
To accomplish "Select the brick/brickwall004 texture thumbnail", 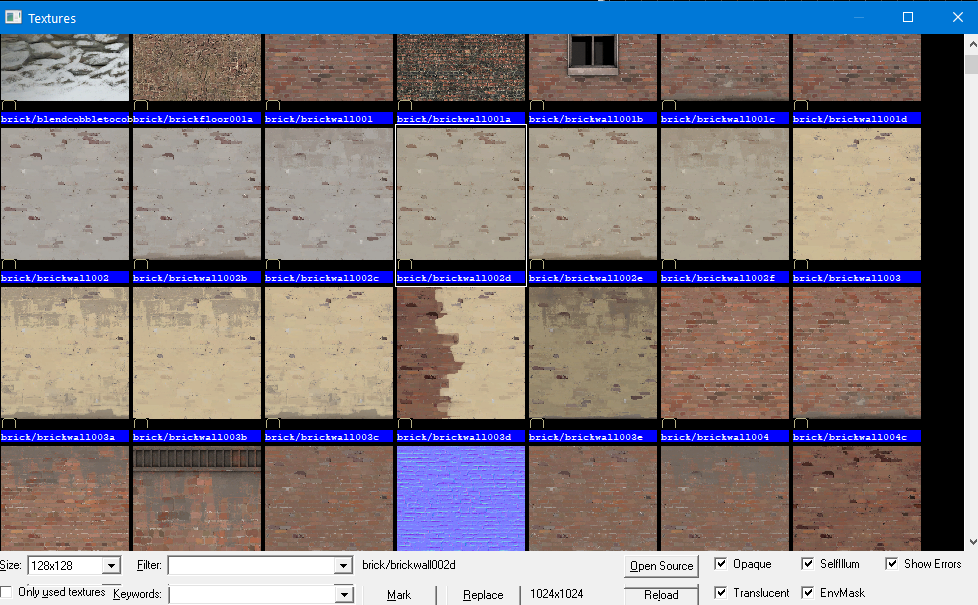I will [x=725, y=353].
